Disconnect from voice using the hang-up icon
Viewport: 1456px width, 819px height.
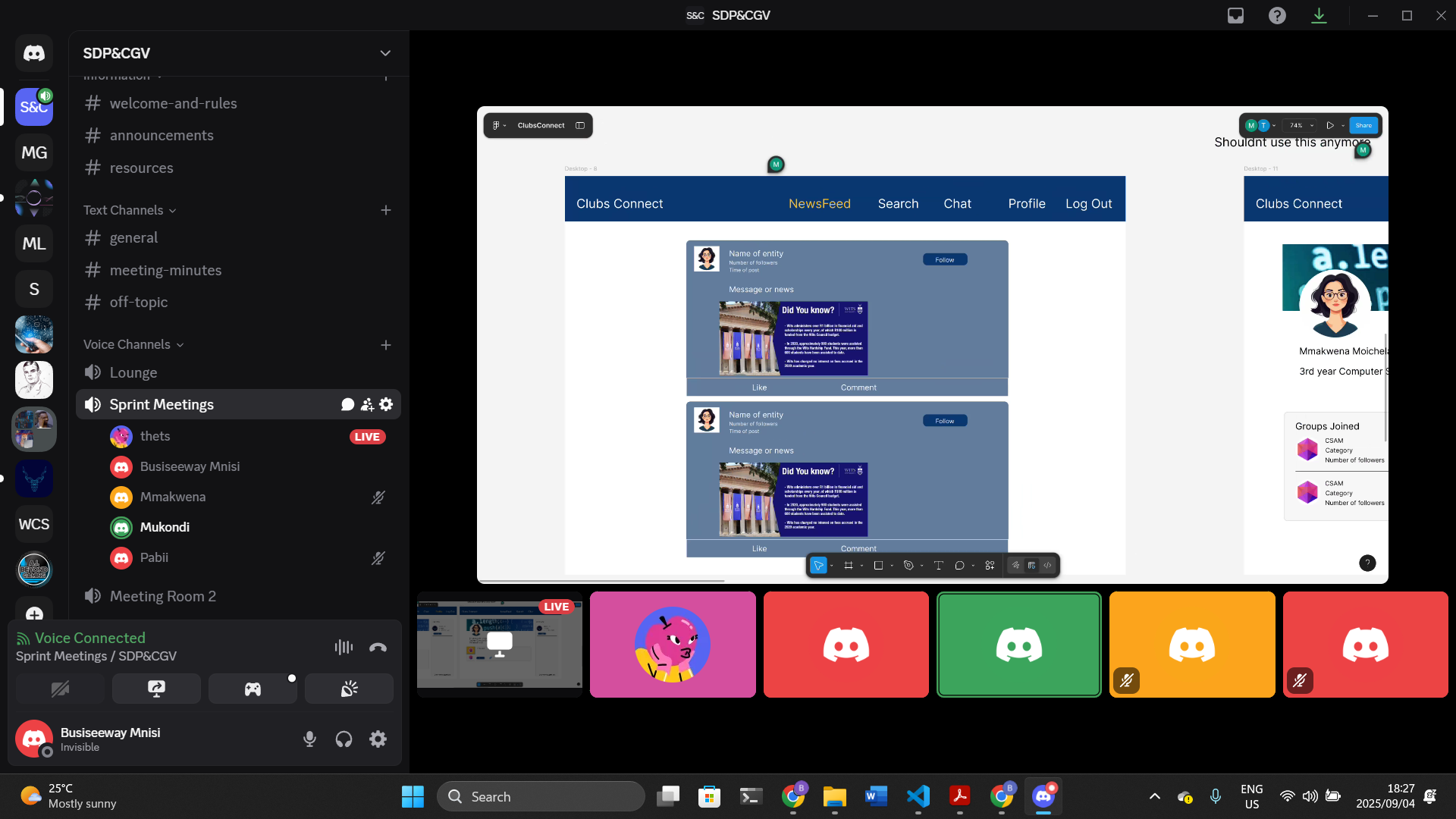tap(378, 647)
